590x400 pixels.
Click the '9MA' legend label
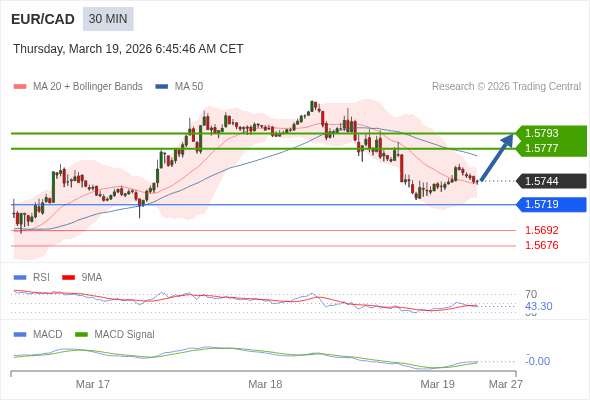point(92,278)
